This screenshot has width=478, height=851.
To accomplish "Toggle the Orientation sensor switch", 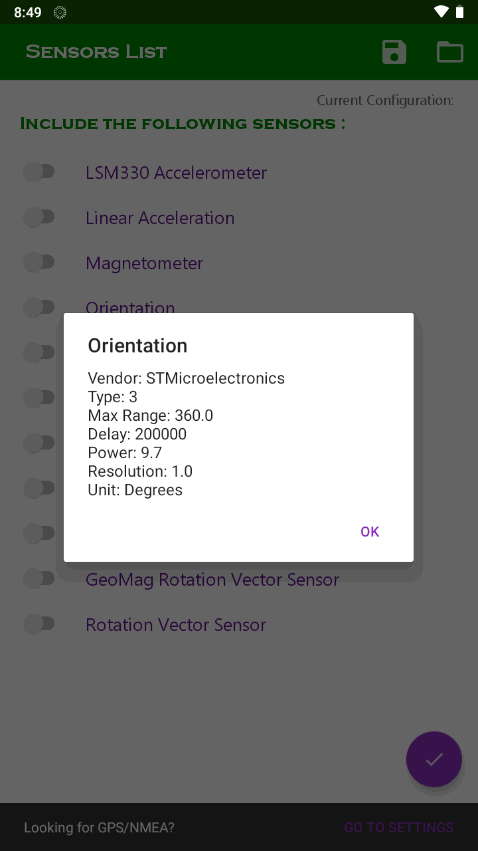I will (x=39, y=307).
